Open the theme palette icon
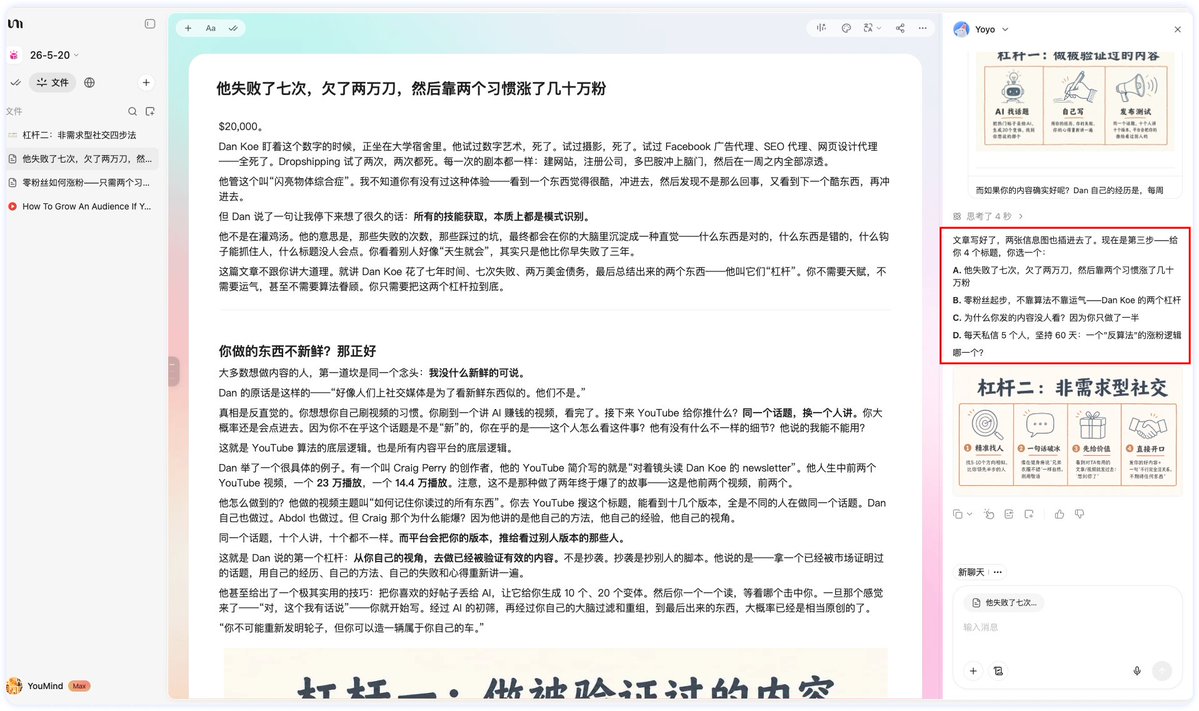The image size is (1199, 711). 846,28
